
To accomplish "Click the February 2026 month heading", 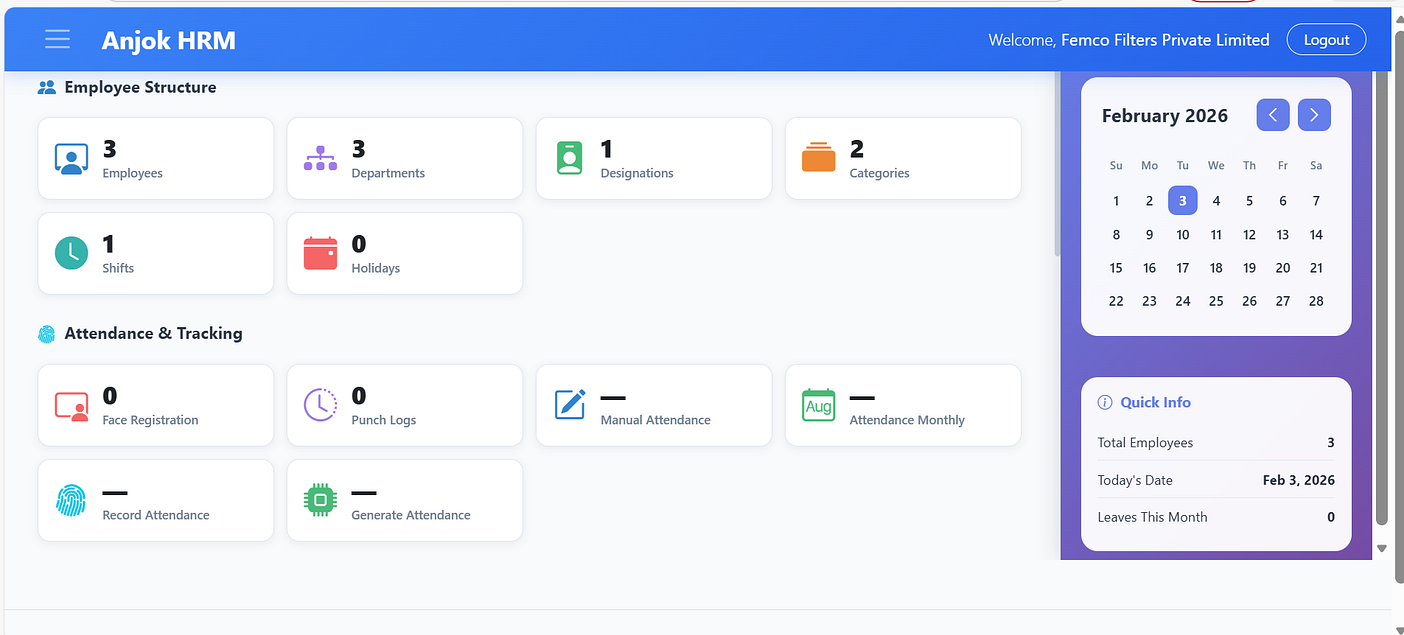I will [x=1165, y=116].
